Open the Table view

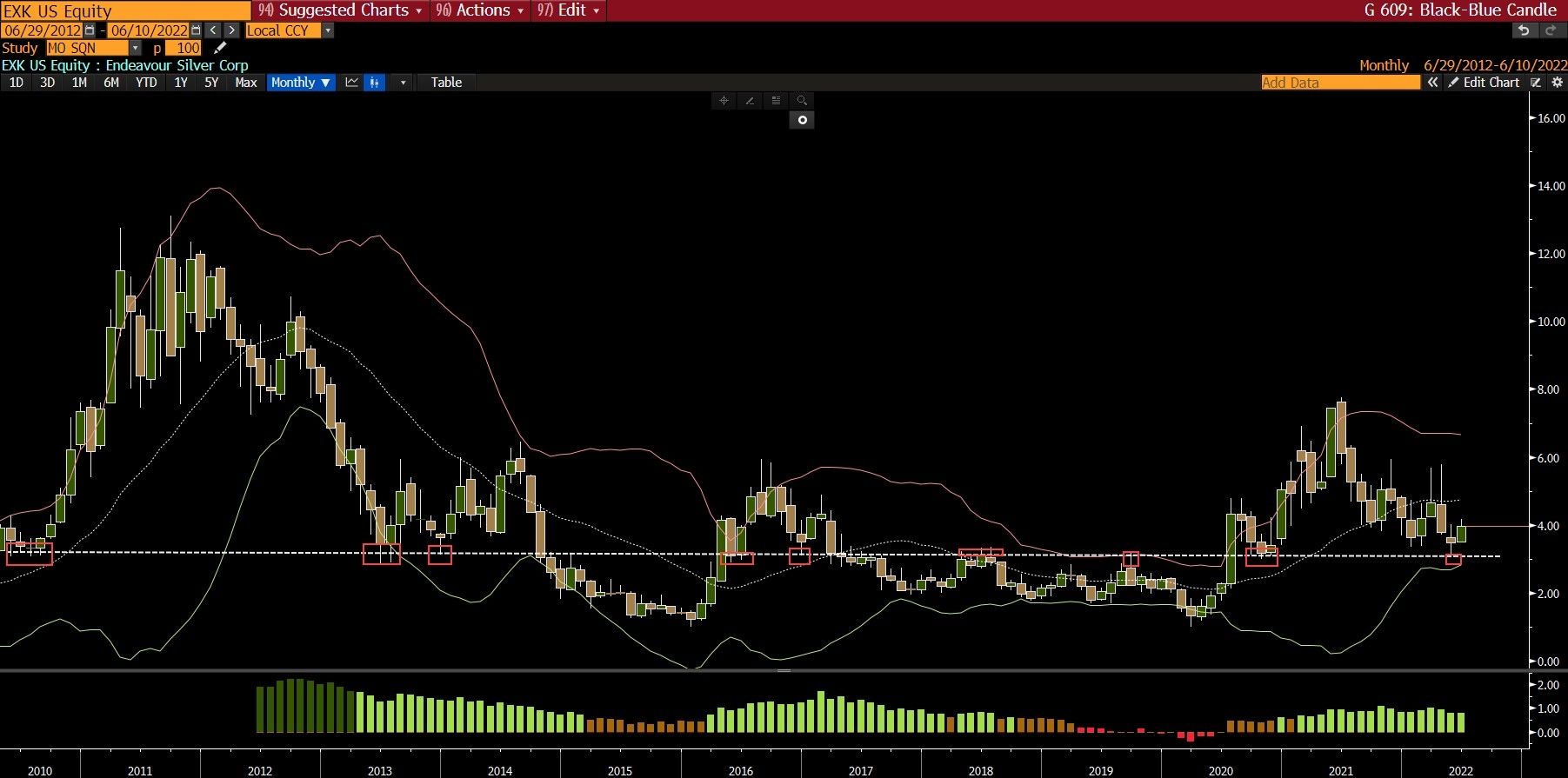[x=446, y=83]
